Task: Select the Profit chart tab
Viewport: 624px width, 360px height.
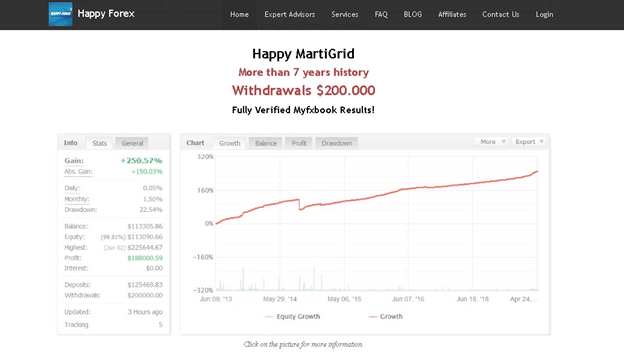Action: pyautogui.click(x=299, y=143)
